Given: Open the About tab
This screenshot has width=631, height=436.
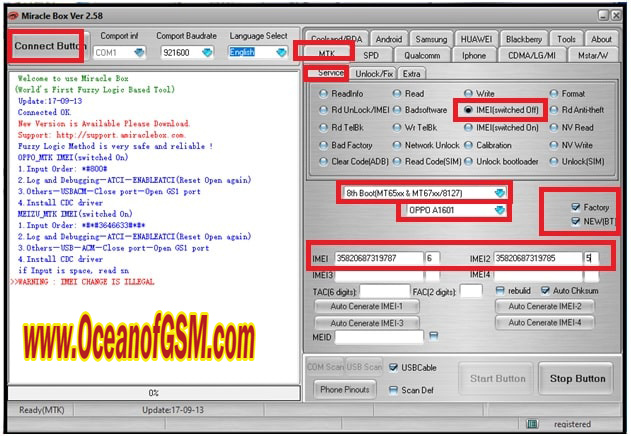Looking at the screenshot, I should click(601, 39).
